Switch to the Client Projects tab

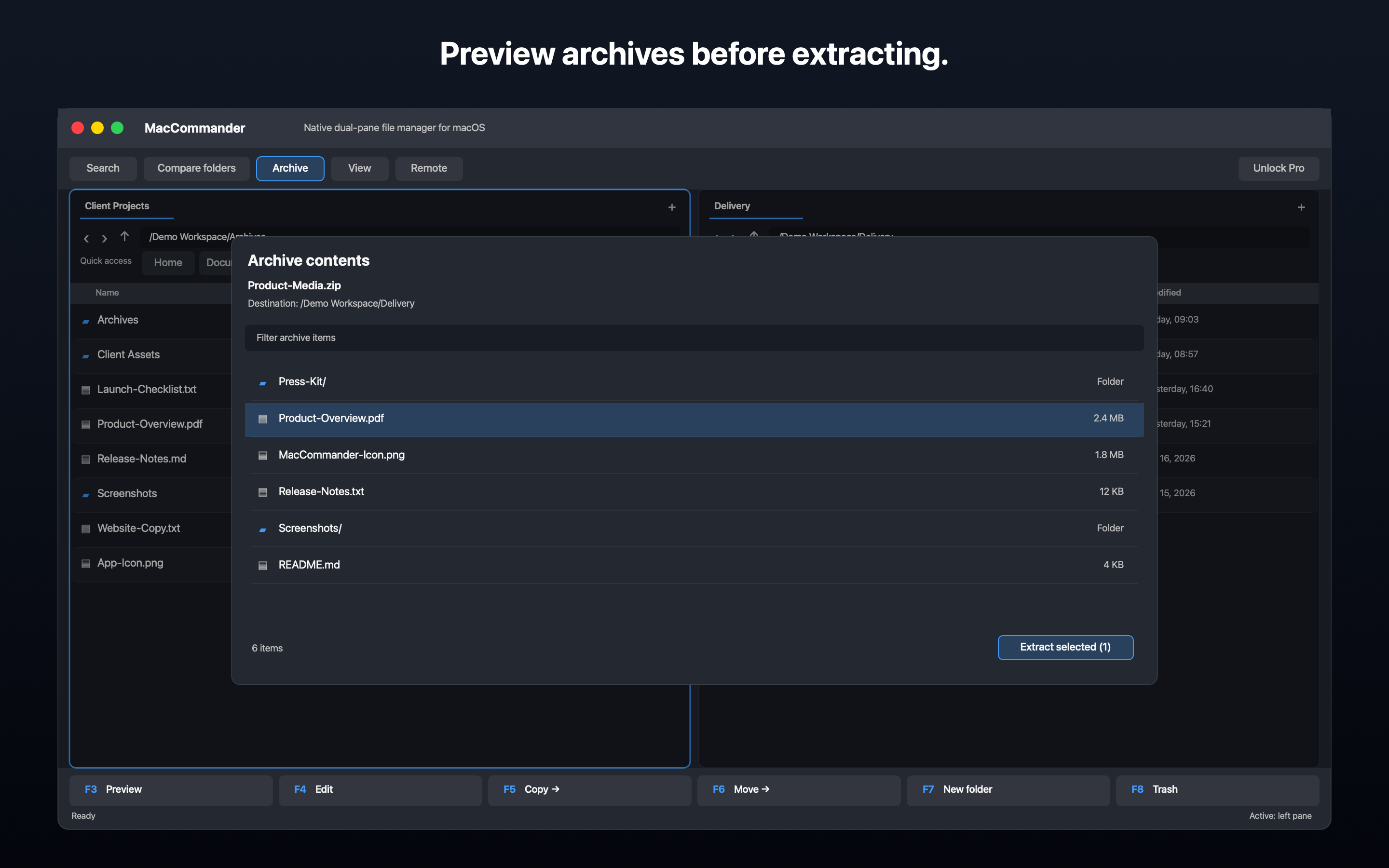pyautogui.click(x=117, y=206)
